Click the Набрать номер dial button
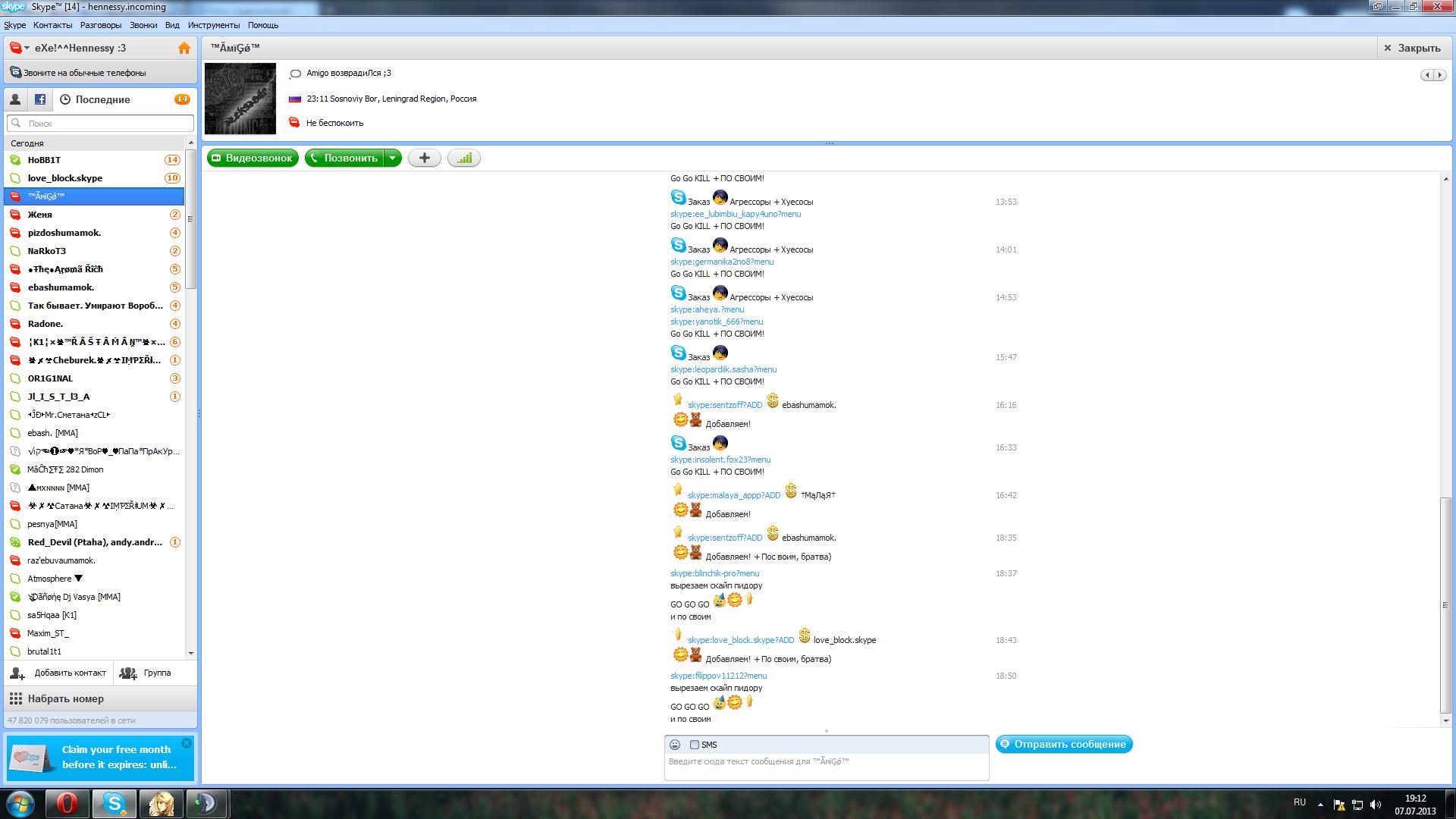This screenshot has width=1456, height=819. [x=100, y=698]
